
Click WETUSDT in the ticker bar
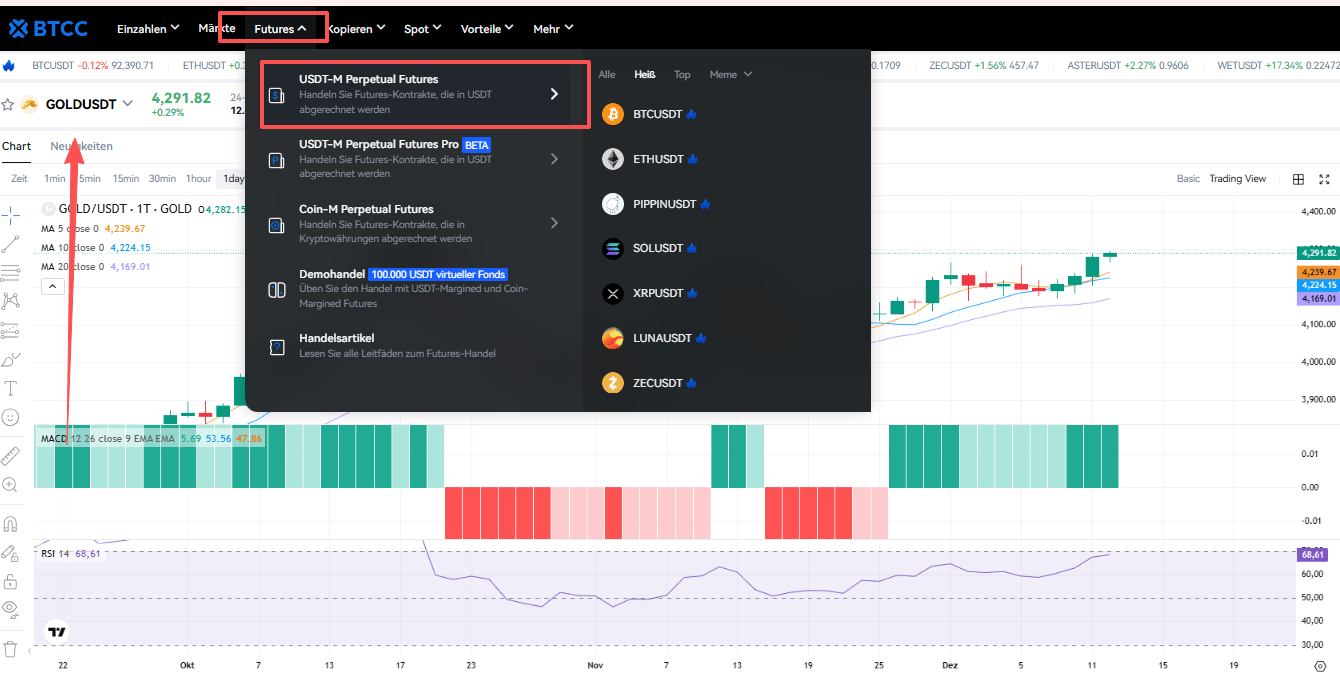[1277, 66]
